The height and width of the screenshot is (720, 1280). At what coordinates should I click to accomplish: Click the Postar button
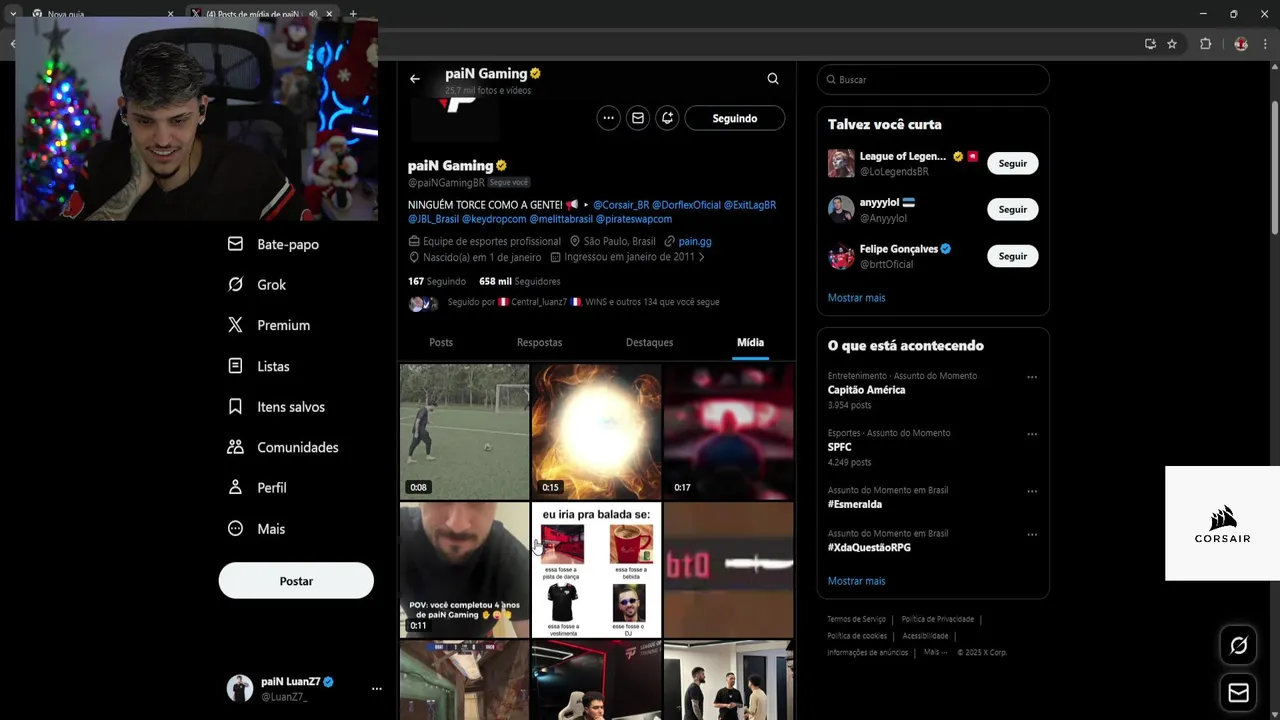(296, 581)
